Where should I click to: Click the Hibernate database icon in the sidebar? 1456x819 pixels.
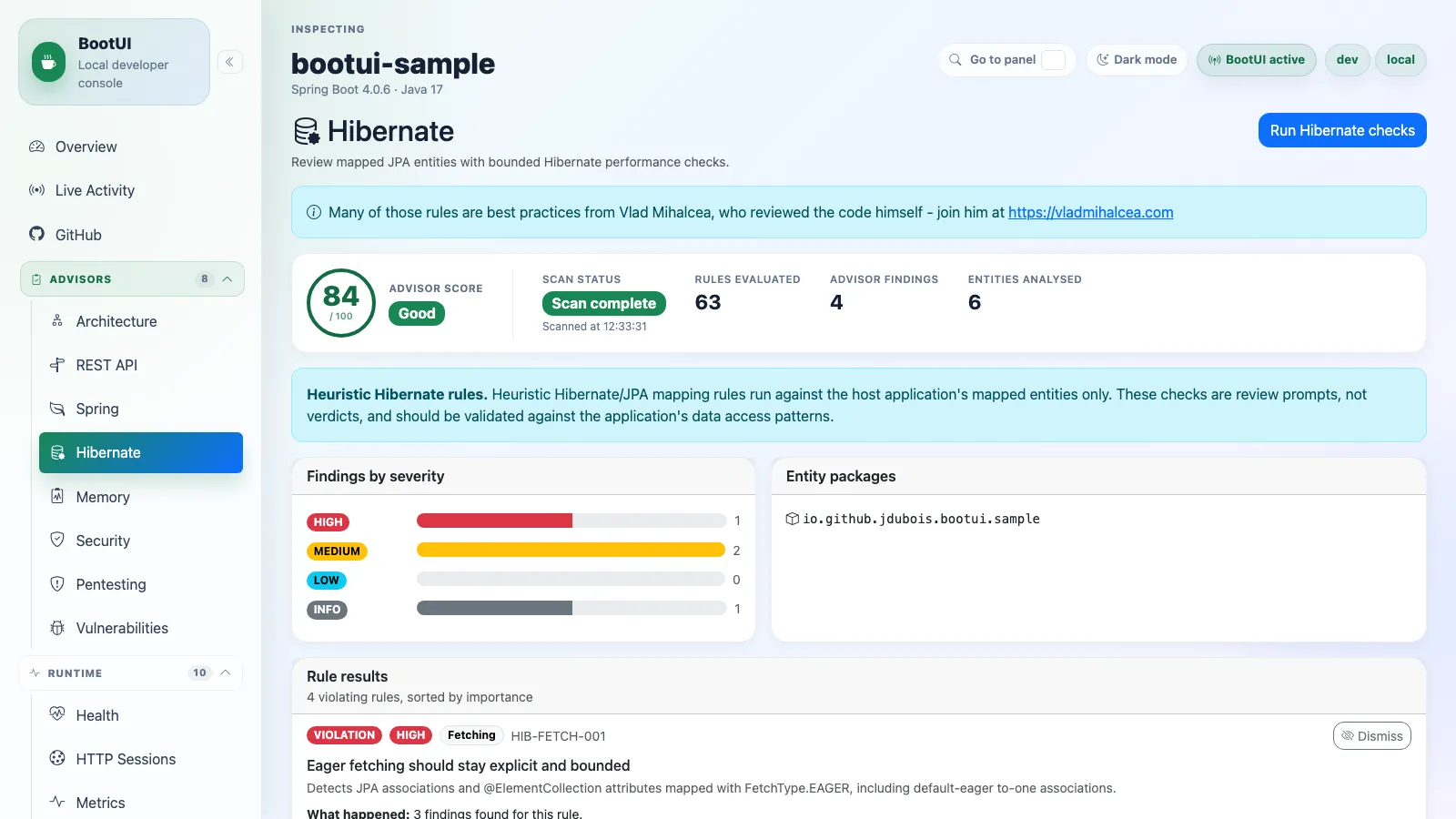(x=57, y=452)
